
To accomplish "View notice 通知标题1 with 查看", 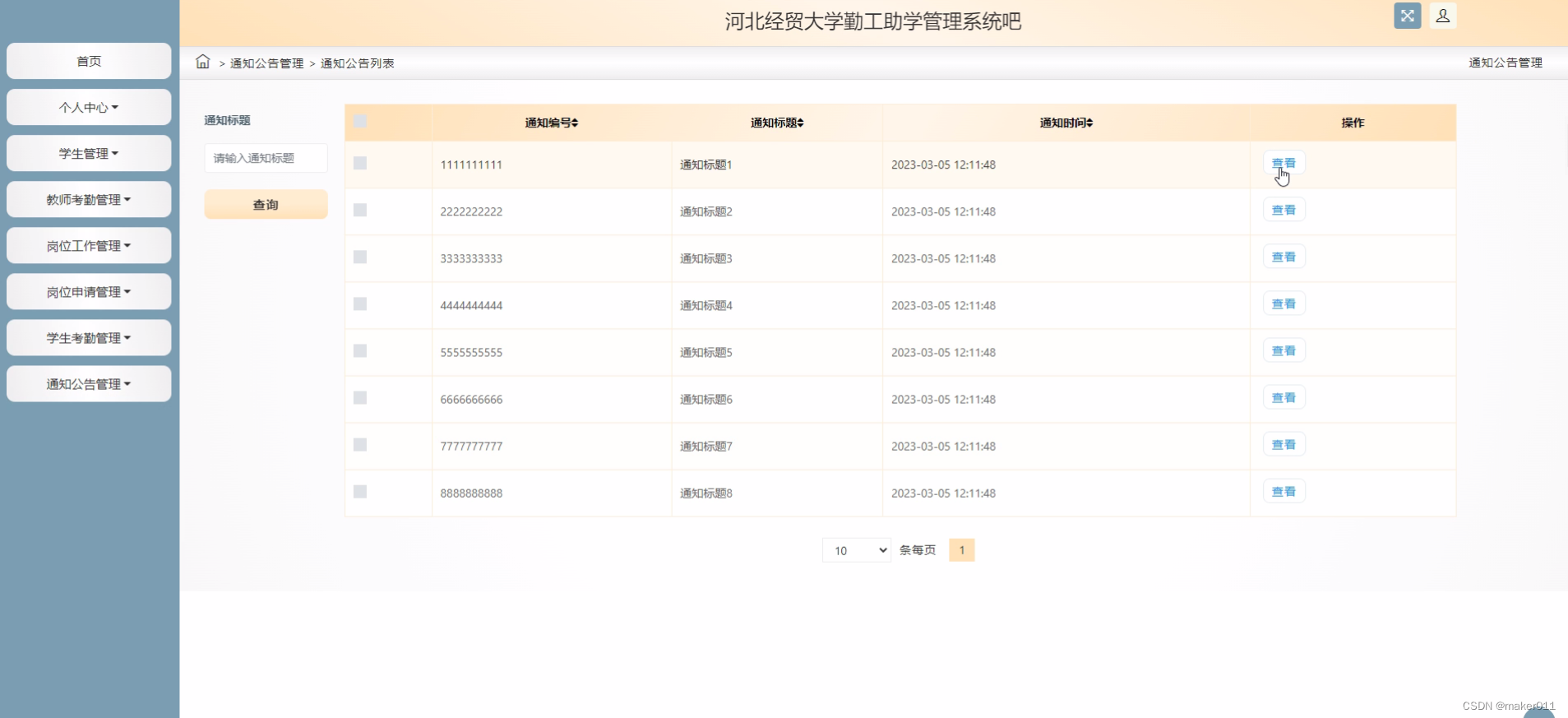I will point(1284,163).
